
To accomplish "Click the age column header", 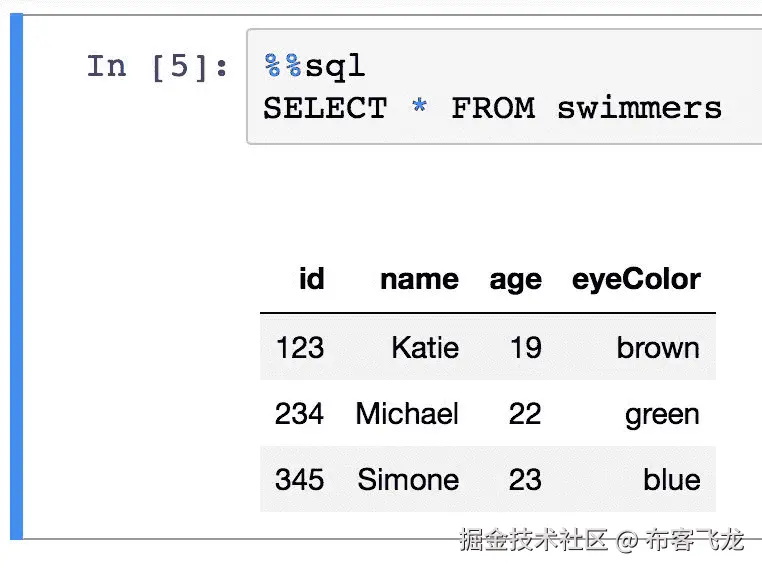I will (x=515, y=280).
